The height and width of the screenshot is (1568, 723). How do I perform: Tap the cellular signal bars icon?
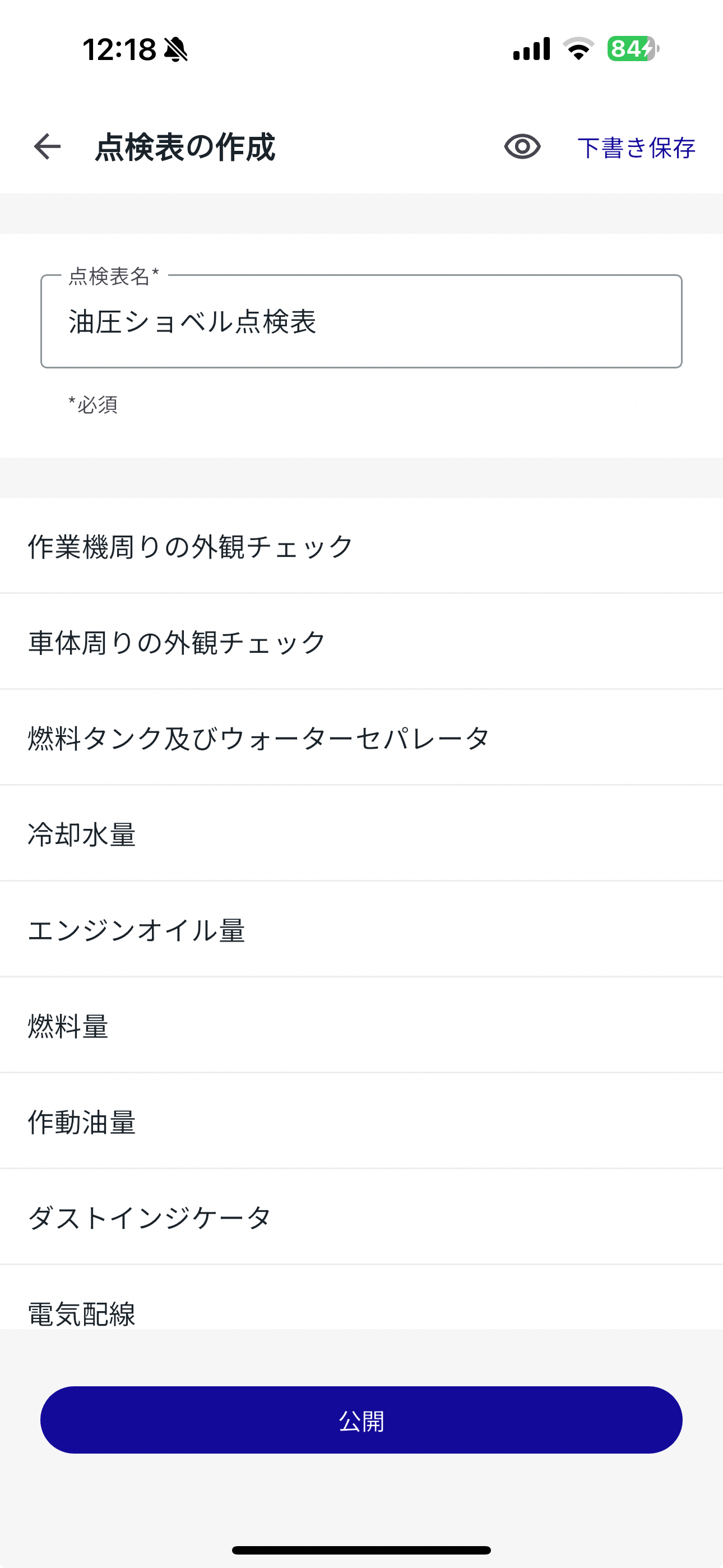[531, 49]
